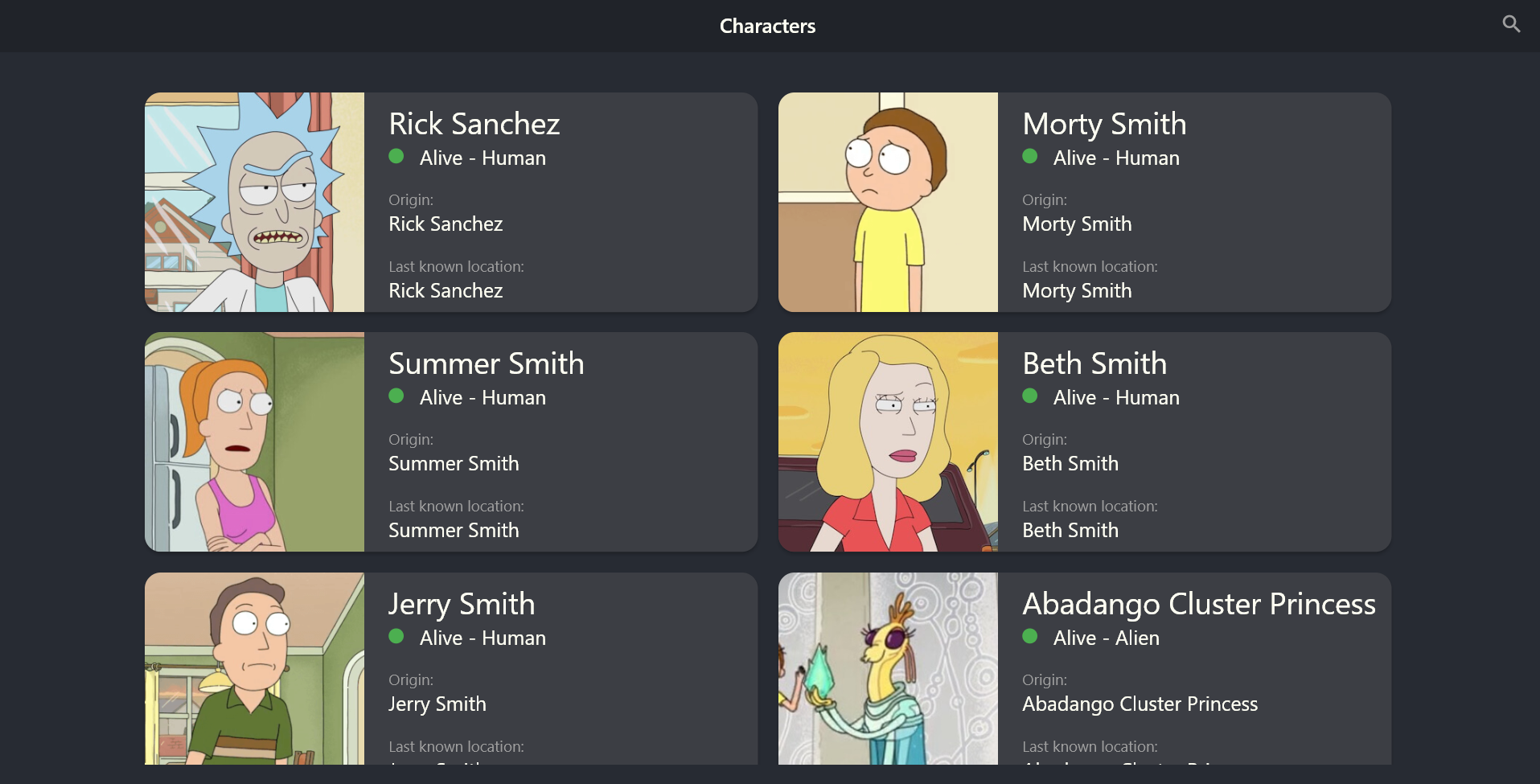
Task: Click Summer Smith's origin text
Action: point(454,464)
